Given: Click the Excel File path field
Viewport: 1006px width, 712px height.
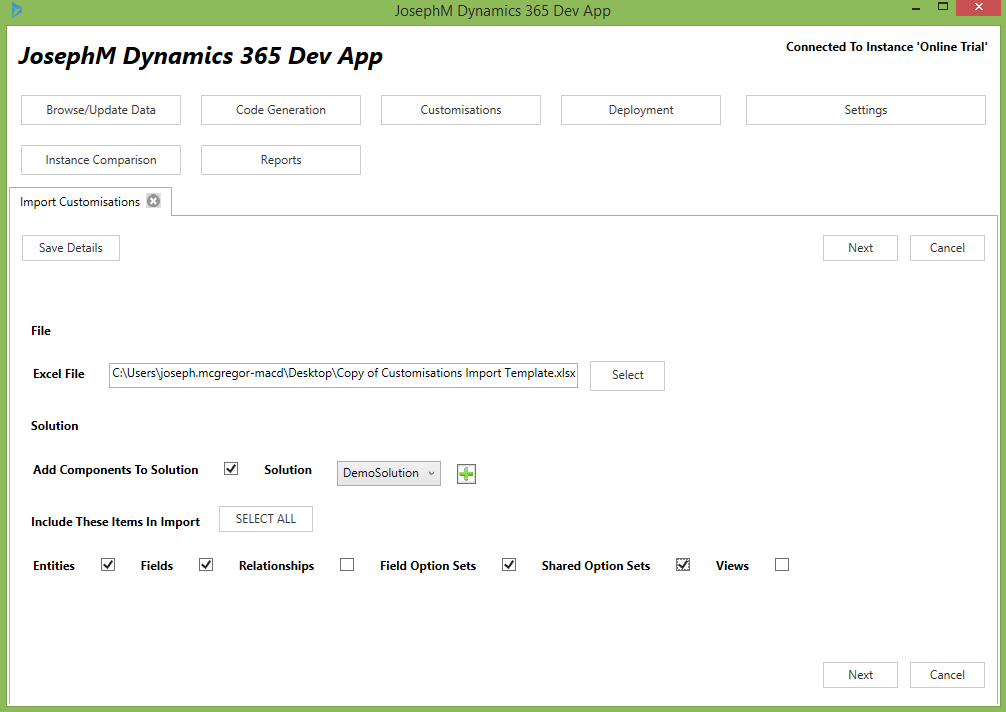Looking at the screenshot, I should click(343, 374).
